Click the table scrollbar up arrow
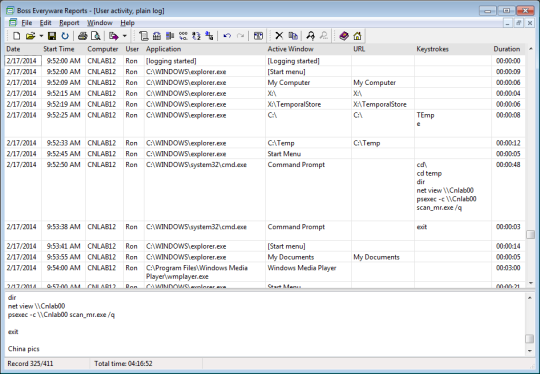This screenshot has height=374, width=540. click(x=530, y=49)
